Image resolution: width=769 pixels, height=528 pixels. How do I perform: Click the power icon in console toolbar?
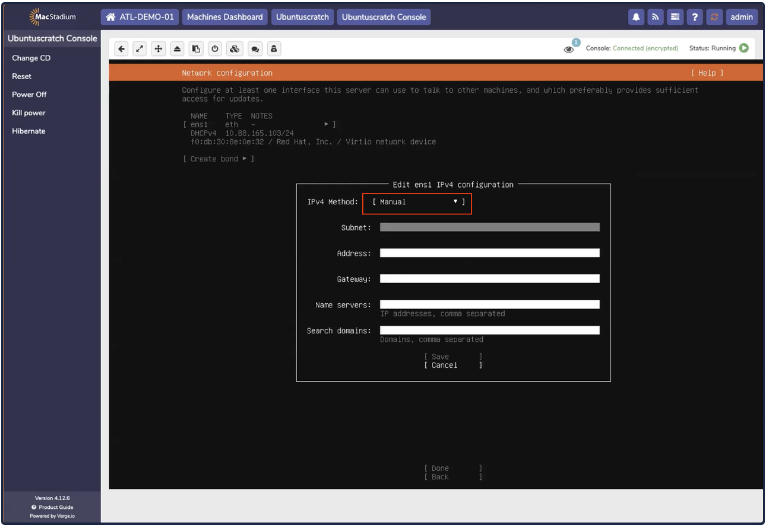(x=215, y=48)
